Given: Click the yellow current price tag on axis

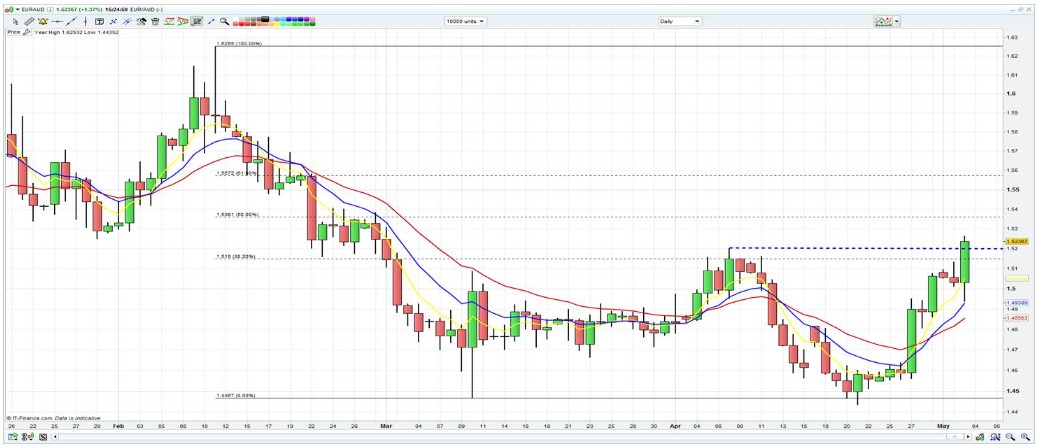Looking at the screenshot, I should (1015, 241).
